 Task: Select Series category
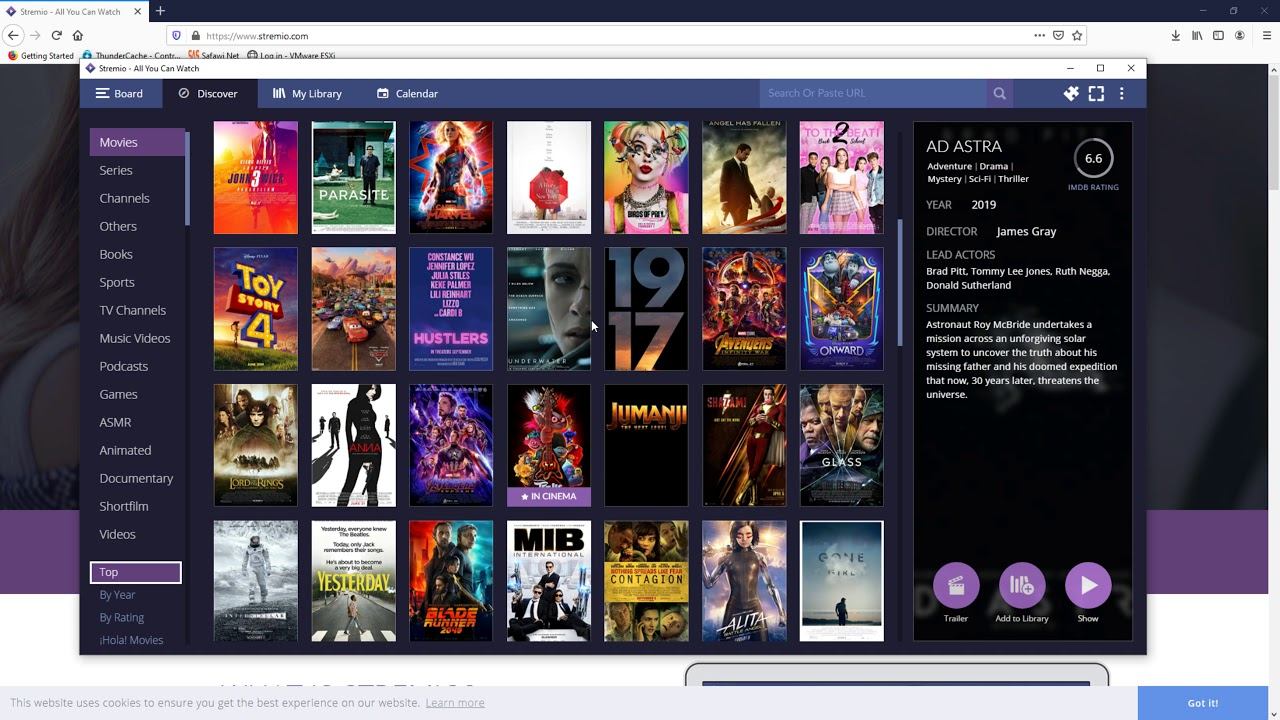[x=137, y=170]
